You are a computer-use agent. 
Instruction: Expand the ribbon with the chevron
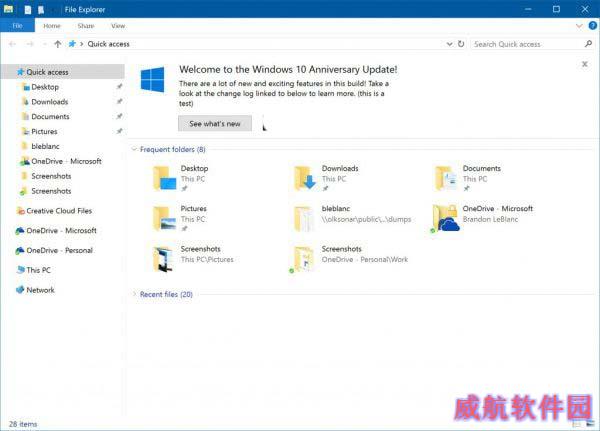coord(579,26)
